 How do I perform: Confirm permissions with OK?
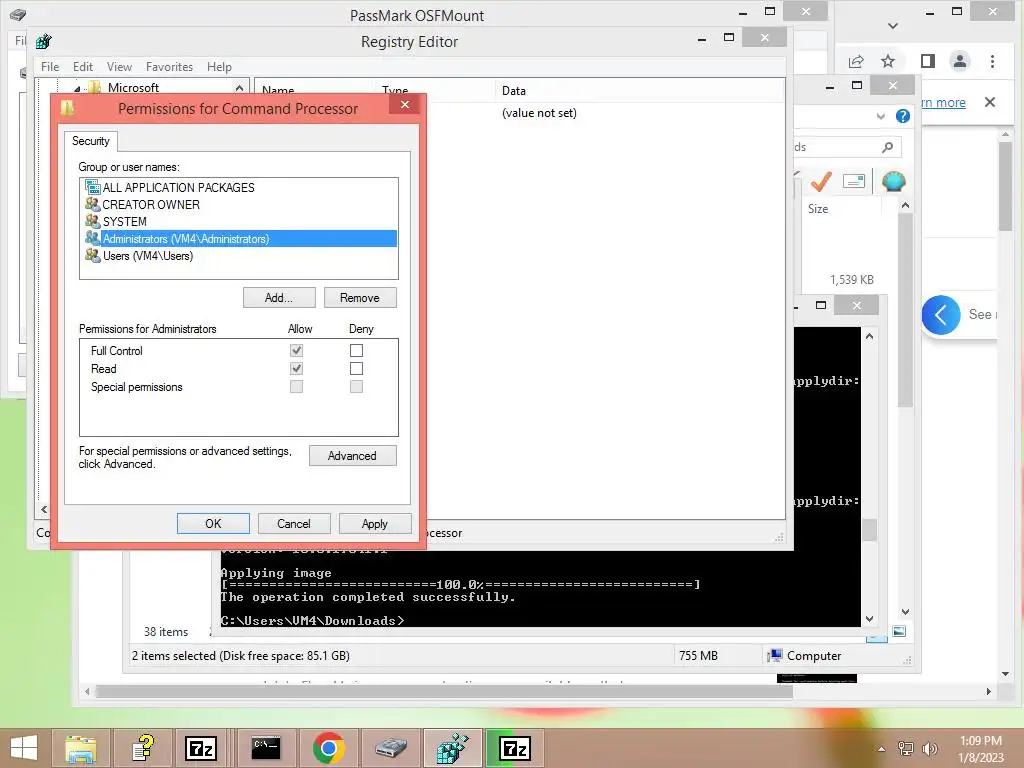point(213,524)
